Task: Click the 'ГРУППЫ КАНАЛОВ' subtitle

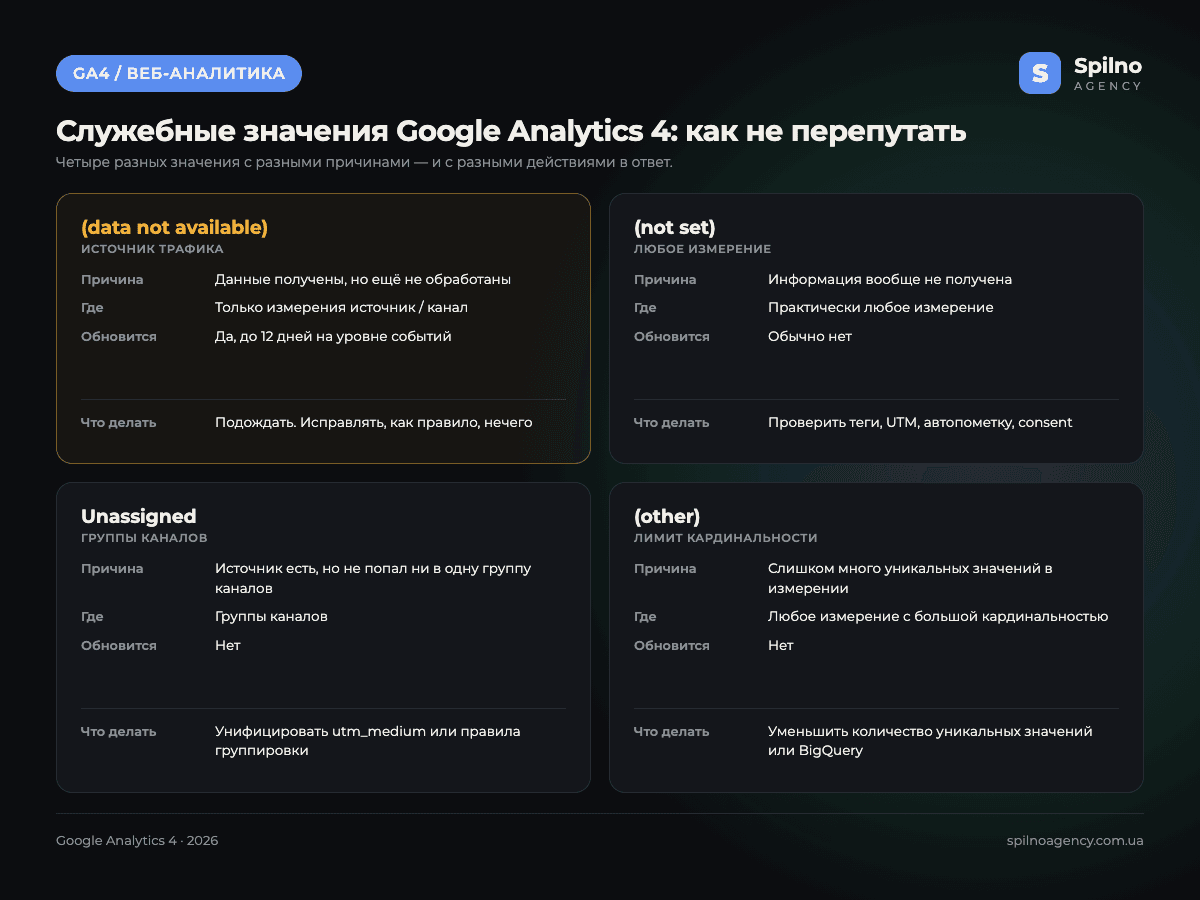Action: pos(144,538)
